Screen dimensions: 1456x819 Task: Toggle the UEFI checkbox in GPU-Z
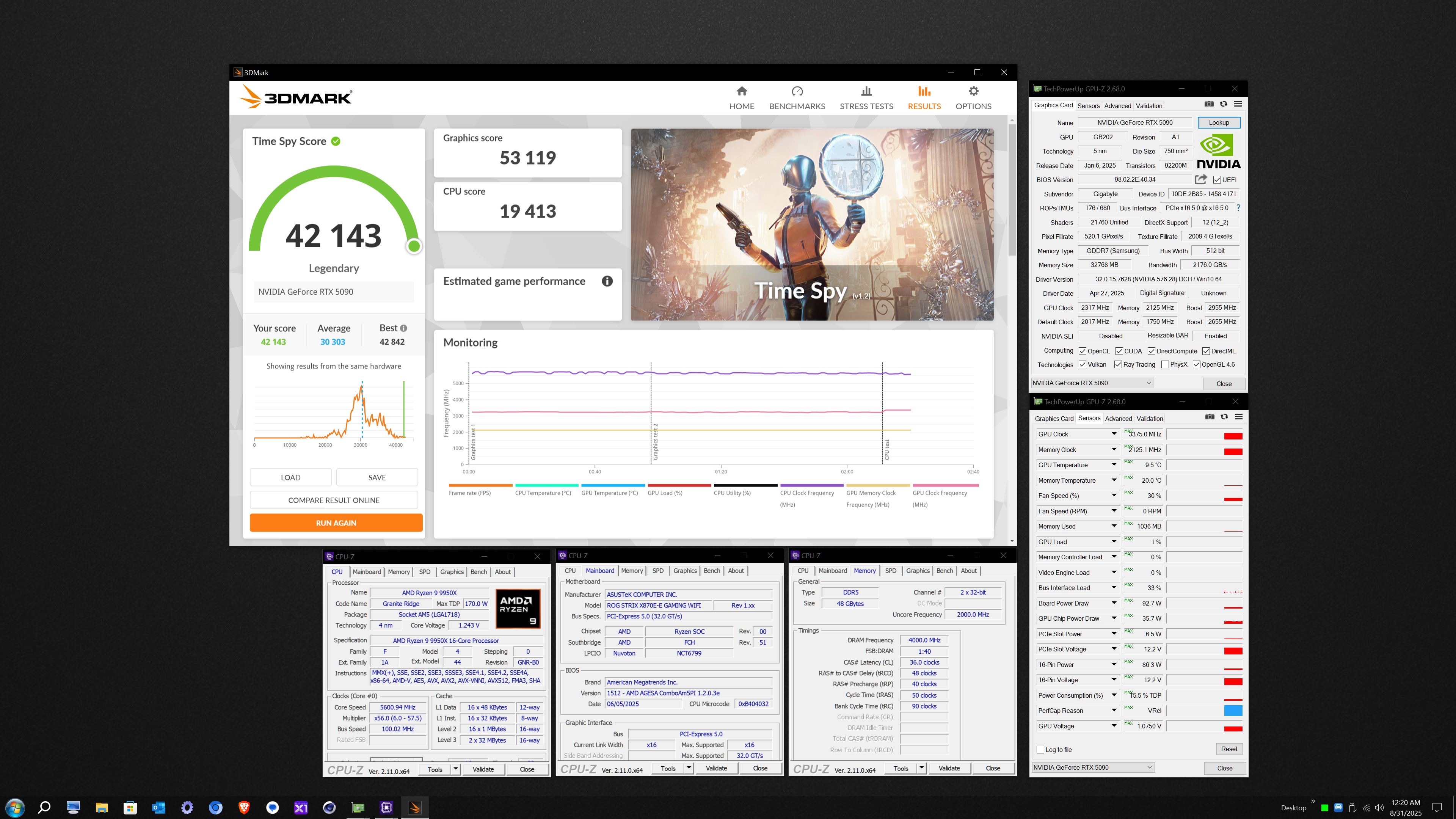(1217, 180)
